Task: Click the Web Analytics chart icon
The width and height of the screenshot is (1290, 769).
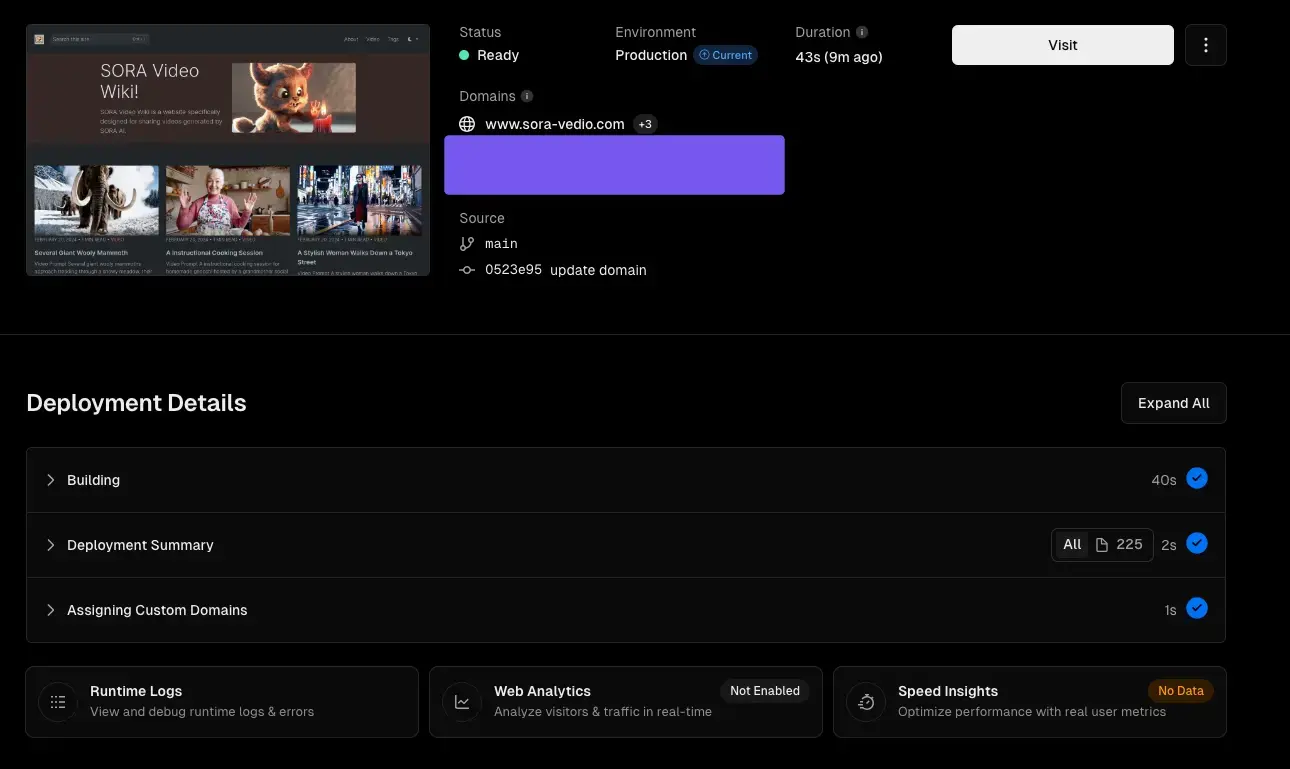Action: point(462,702)
